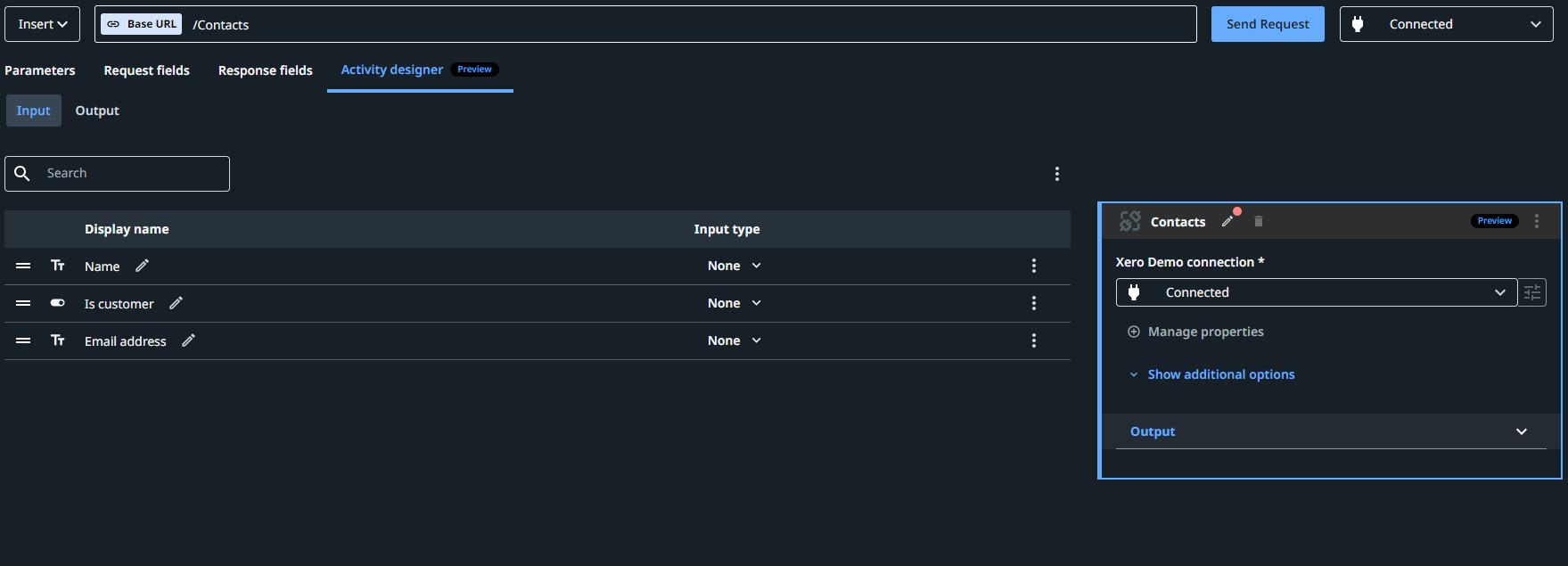Edit the Name display name via pencil
Image resolution: width=1568 pixels, height=566 pixels.
pyautogui.click(x=142, y=266)
